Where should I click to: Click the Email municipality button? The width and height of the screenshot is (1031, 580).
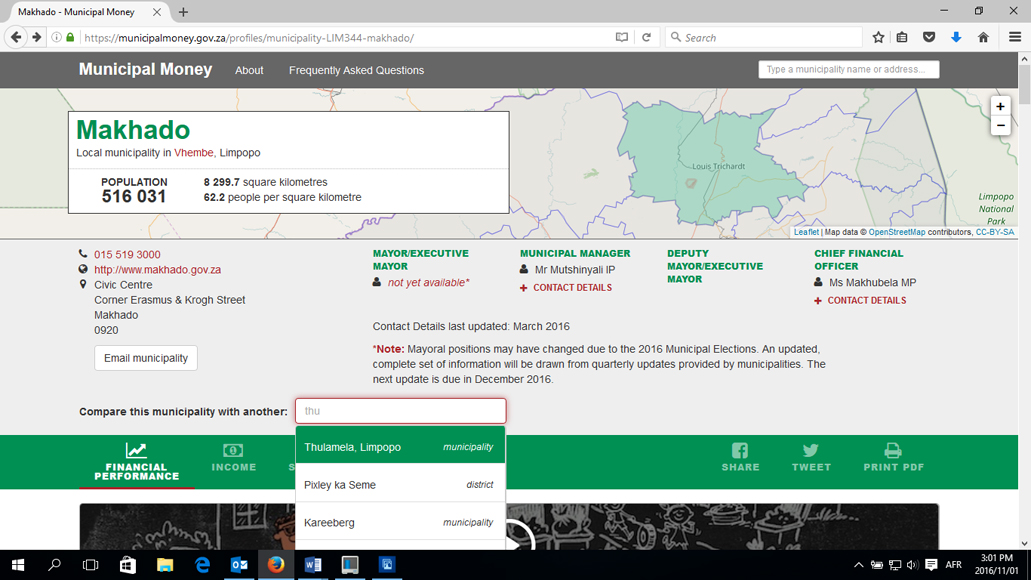[145, 358]
